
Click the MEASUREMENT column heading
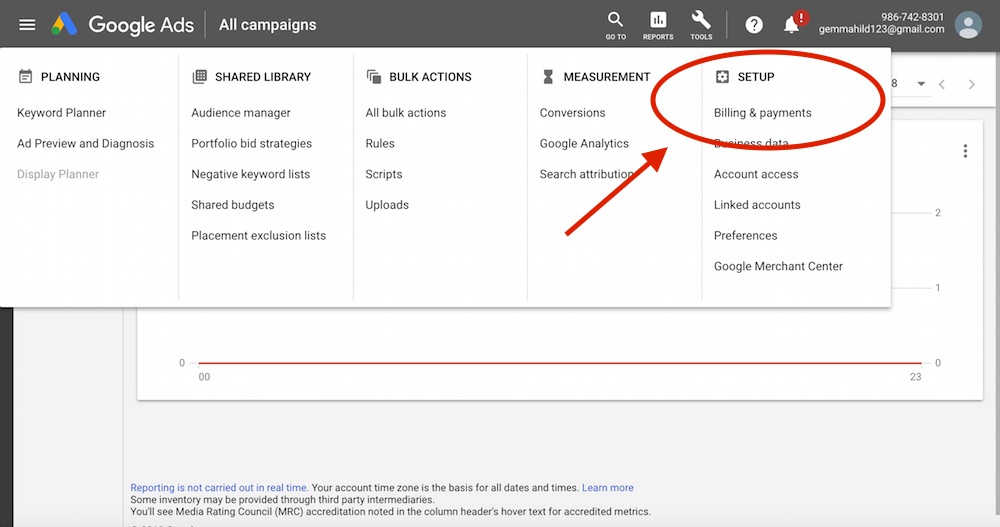pos(607,77)
